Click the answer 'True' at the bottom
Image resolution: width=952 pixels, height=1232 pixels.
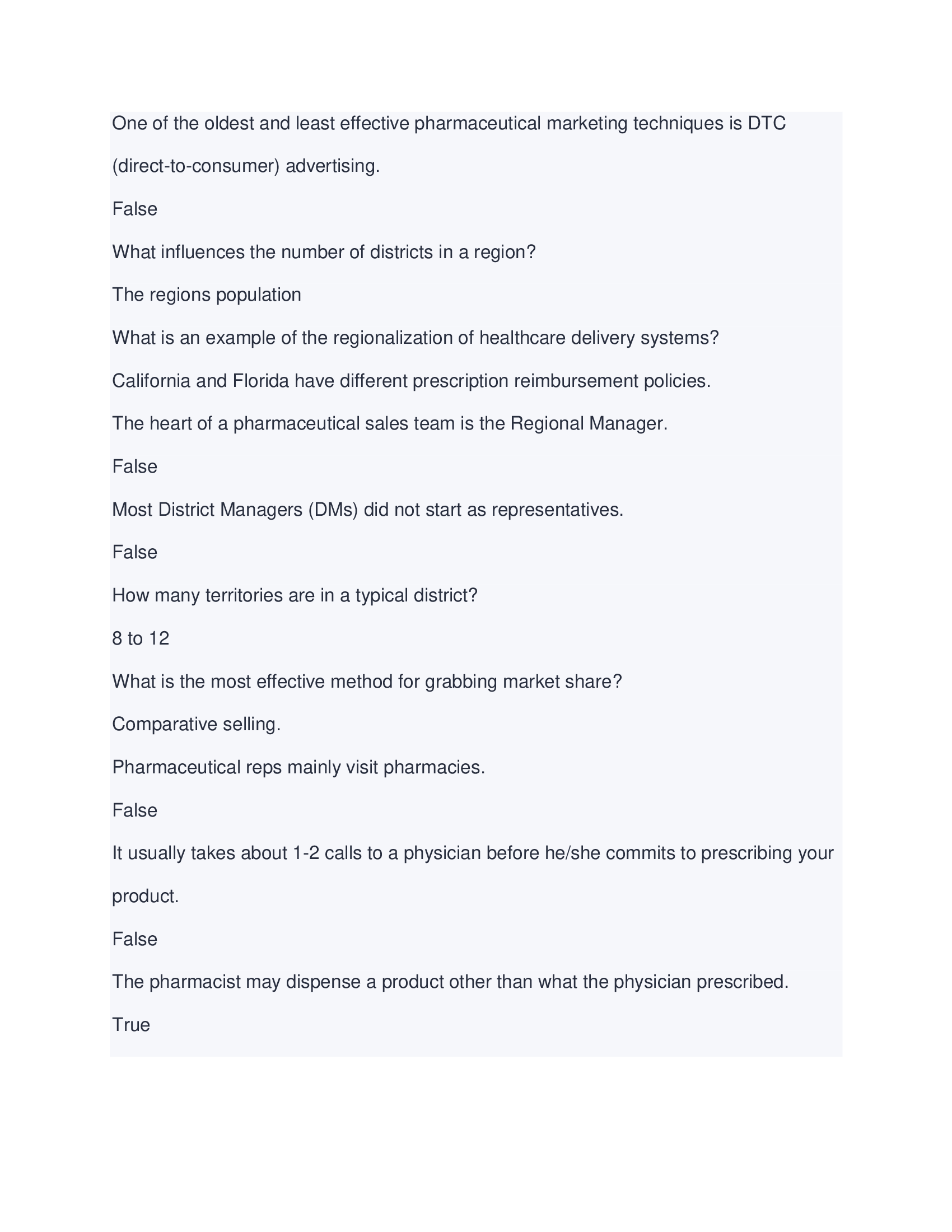pyautogui.click(x=131, y=1025)
